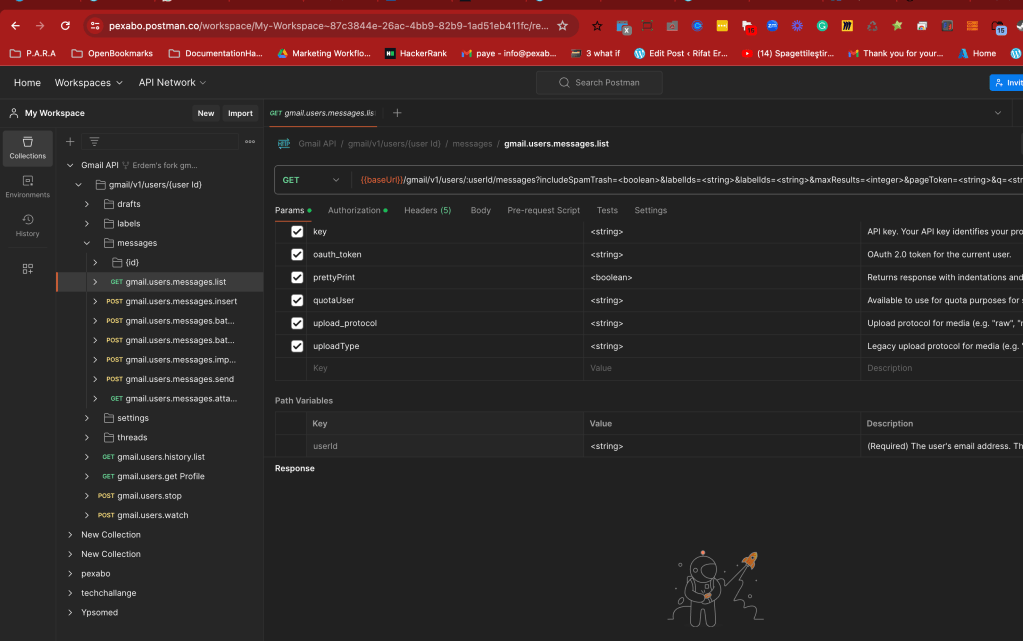View site information icon in address bar
Viewport: 1023px width, 641px height.
(x=95, y=26)
